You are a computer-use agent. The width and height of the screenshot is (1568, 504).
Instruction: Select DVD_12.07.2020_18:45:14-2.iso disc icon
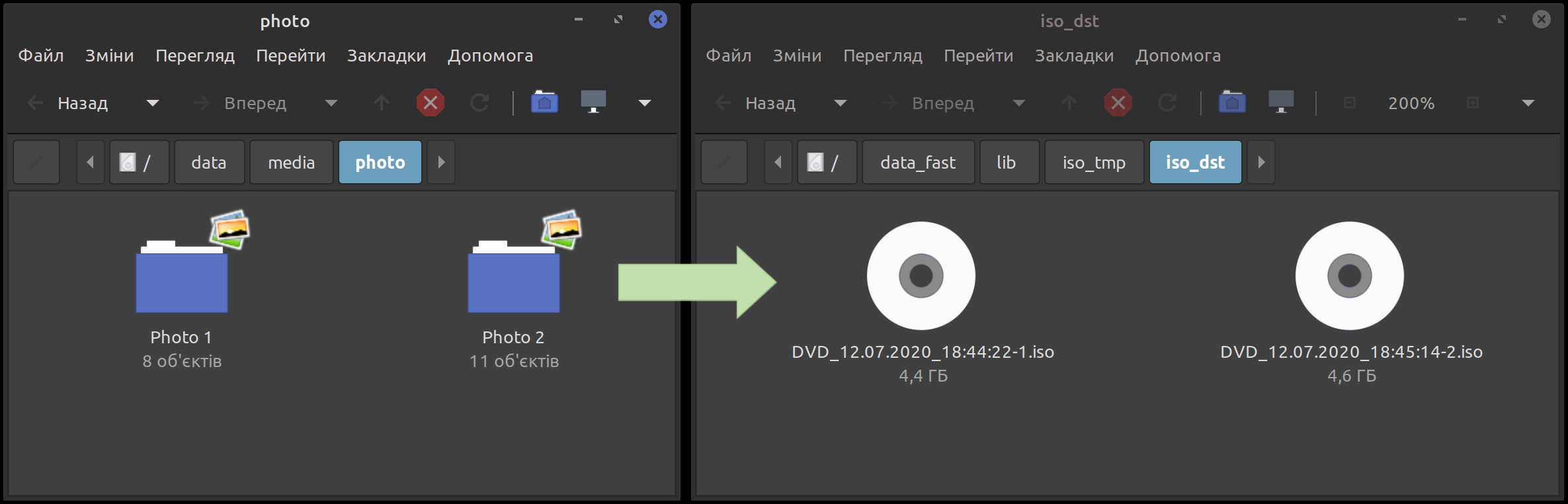1350,276
